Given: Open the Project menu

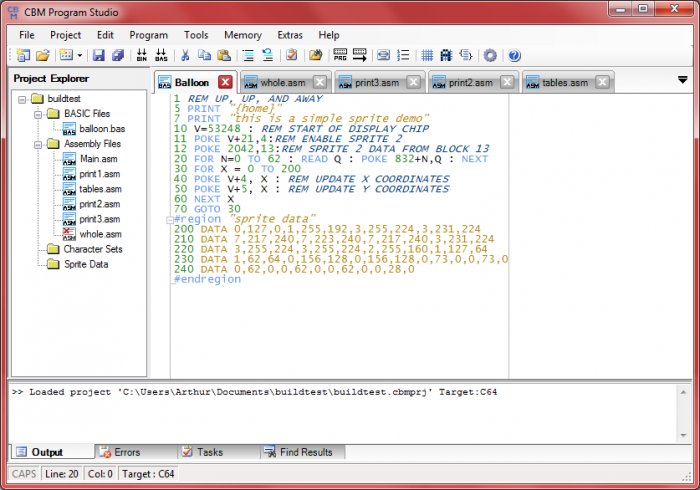Looking at the screenshot, I should click(x=66, y=35).
